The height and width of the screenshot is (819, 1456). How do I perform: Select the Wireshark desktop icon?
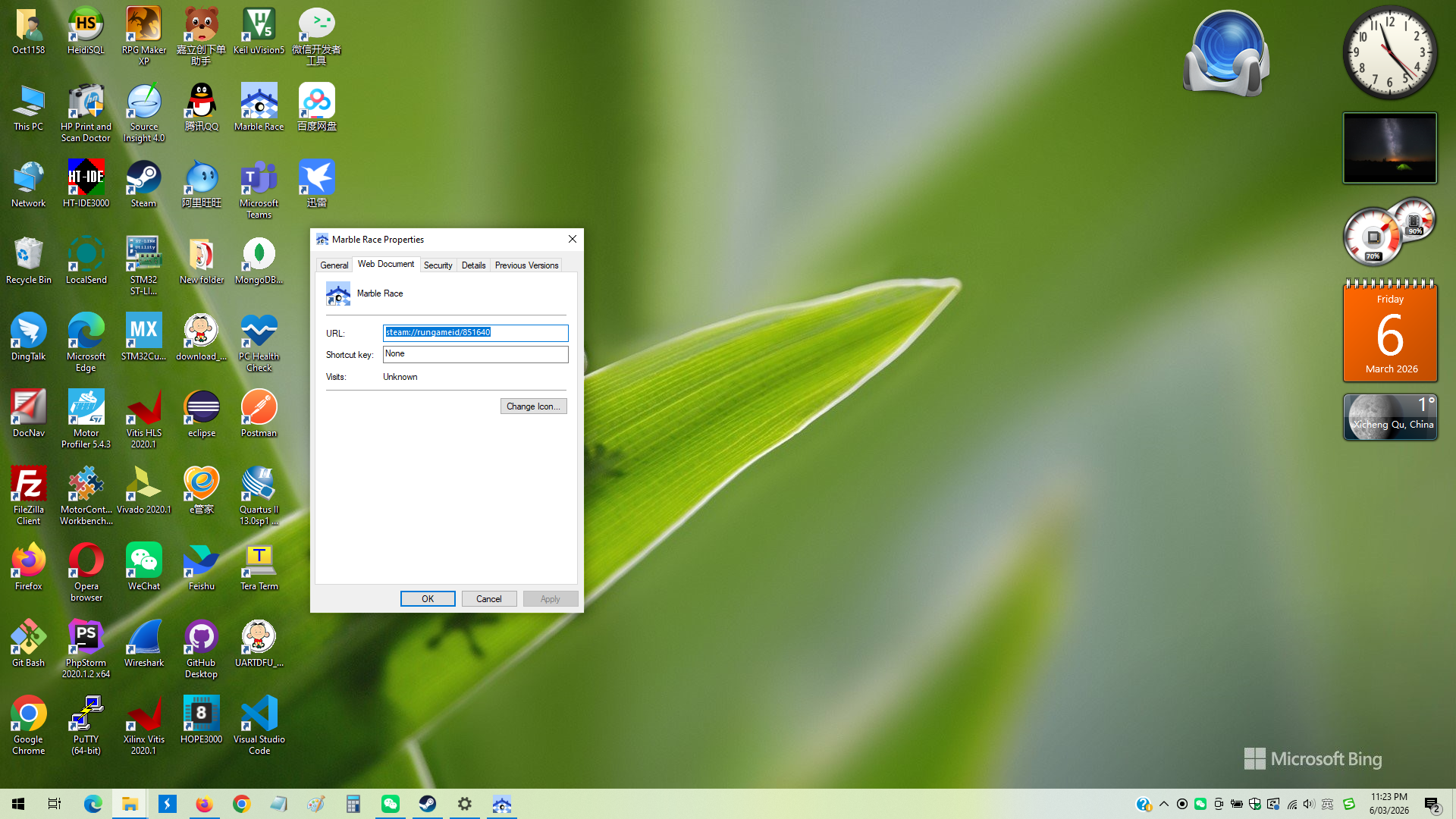click(x=143, y=642)
